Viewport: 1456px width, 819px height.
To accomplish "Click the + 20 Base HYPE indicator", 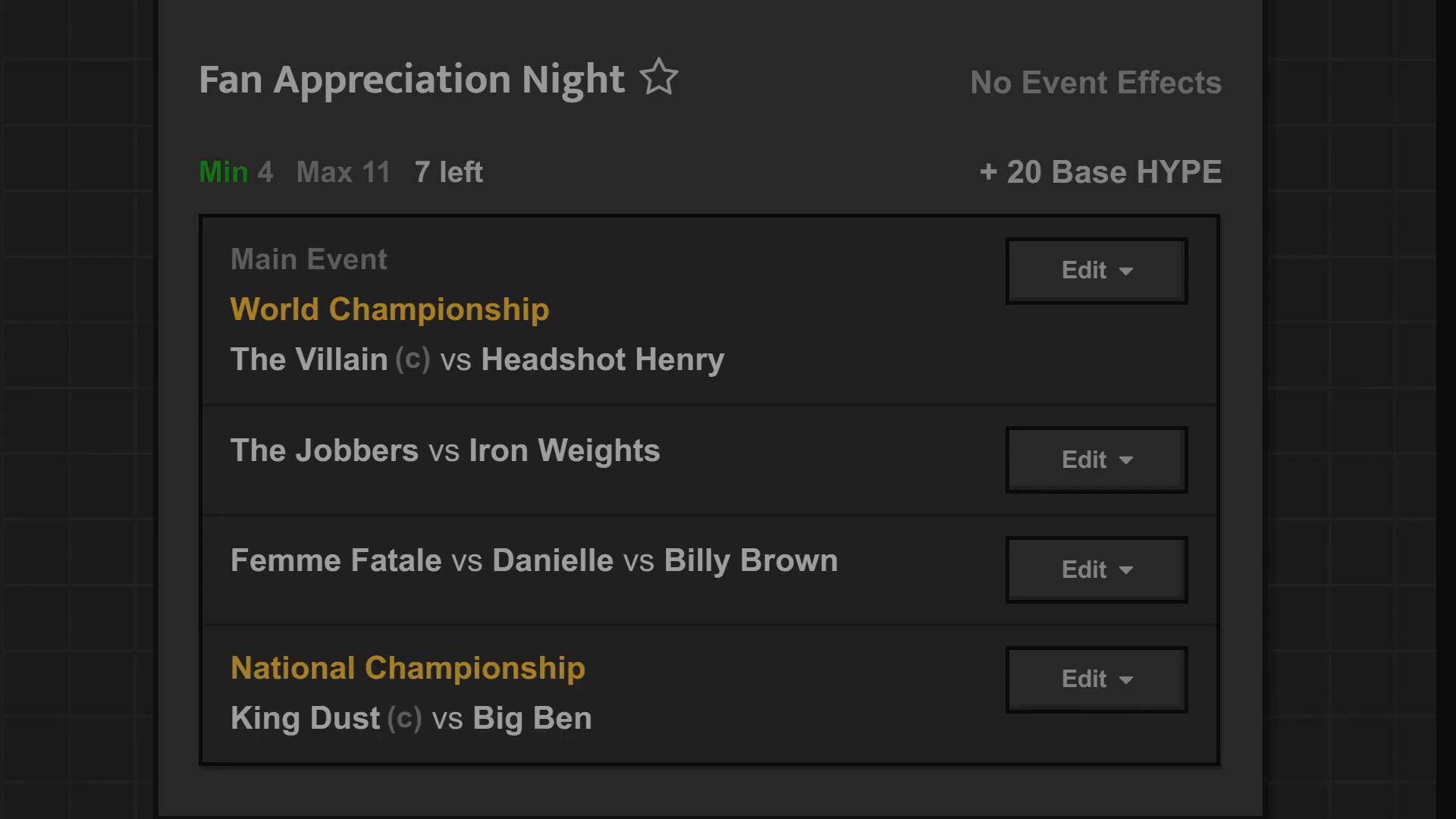I will coord(1100,172).
